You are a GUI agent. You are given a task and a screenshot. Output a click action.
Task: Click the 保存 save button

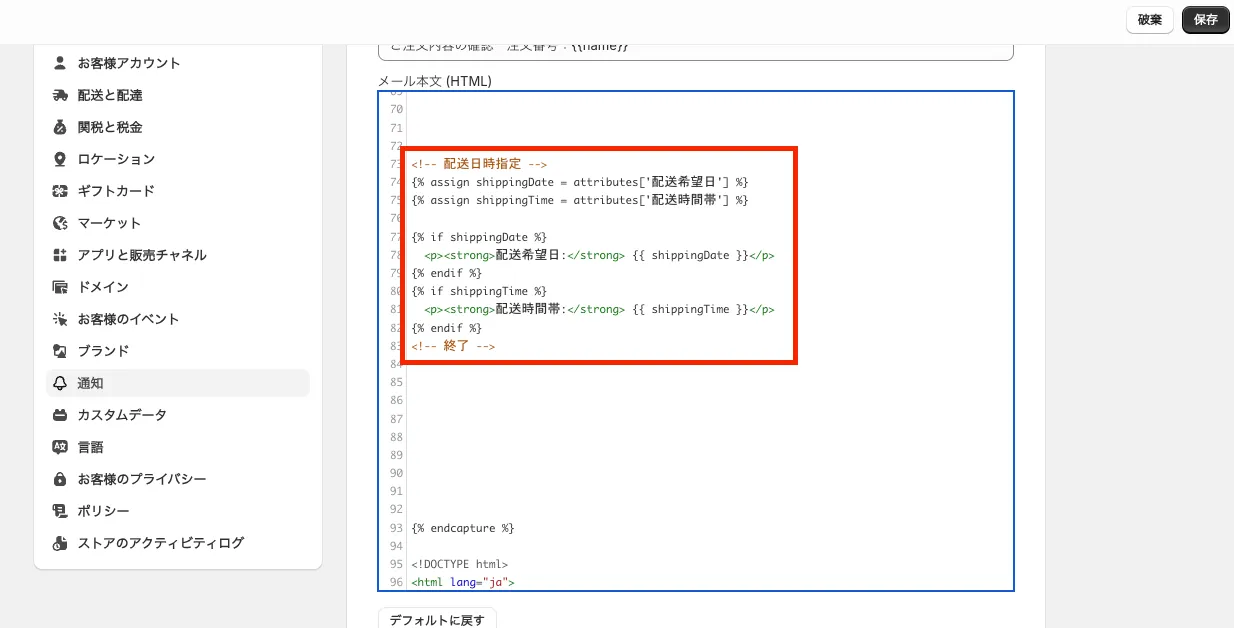pyautogui.click(x=1205, y=20)
